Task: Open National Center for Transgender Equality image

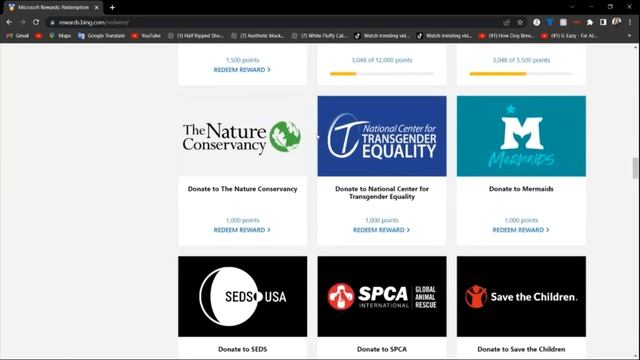Action: pyautogui.click(x=382, y=136)
